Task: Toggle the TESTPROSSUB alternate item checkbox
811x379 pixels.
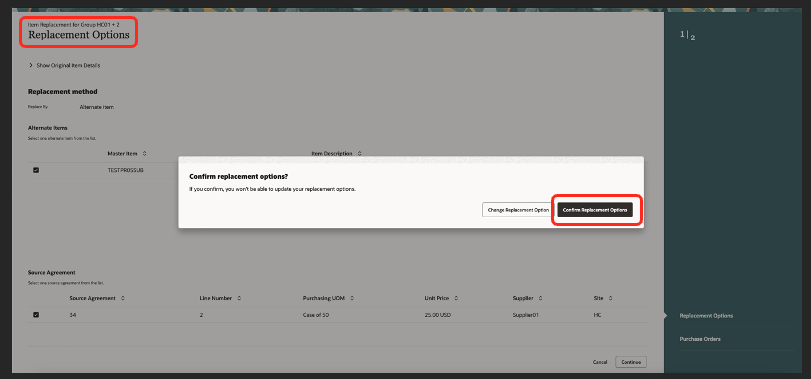Action: coord(36,170)
